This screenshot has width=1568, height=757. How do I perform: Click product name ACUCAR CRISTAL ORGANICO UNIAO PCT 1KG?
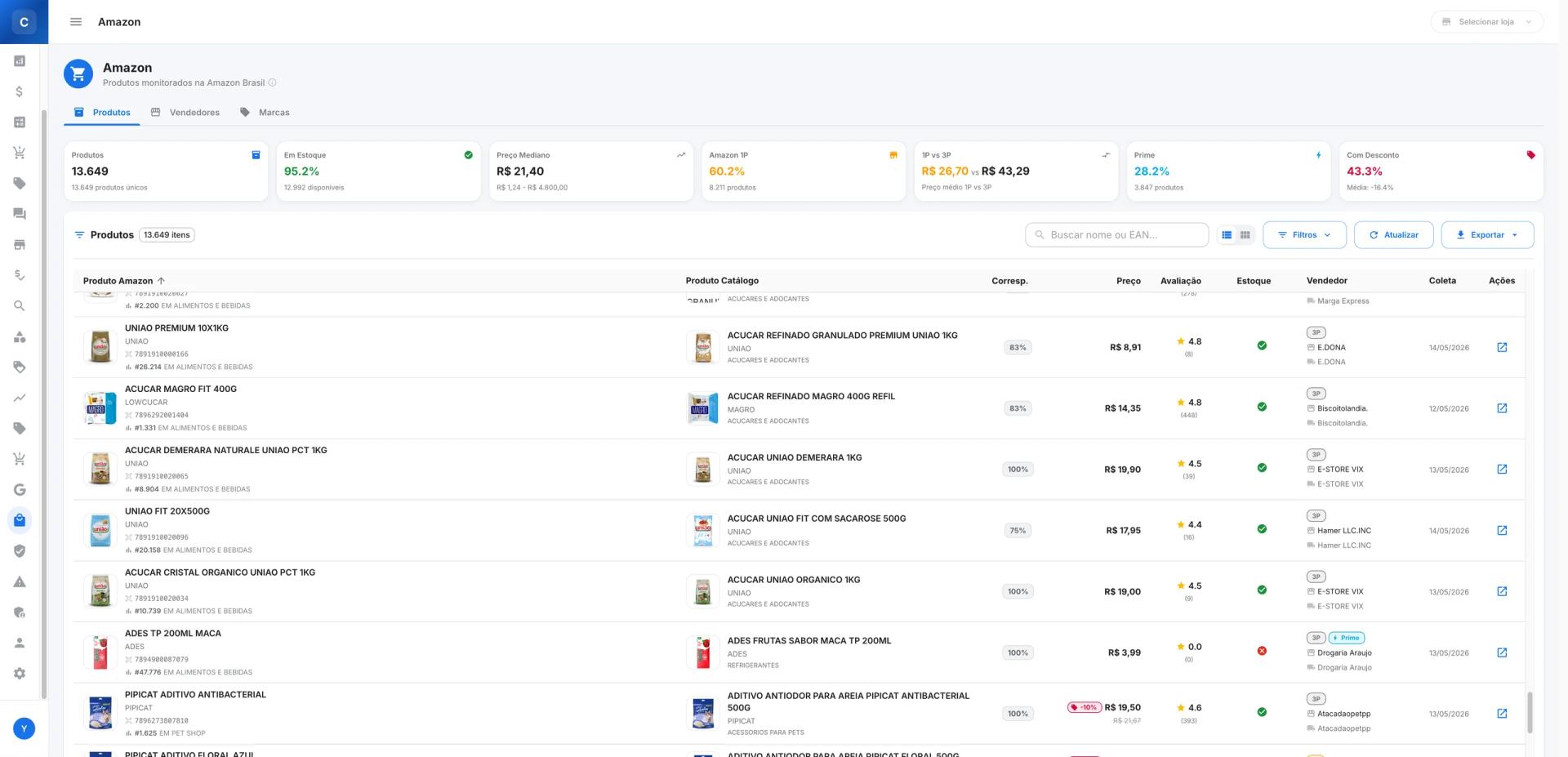220,572
